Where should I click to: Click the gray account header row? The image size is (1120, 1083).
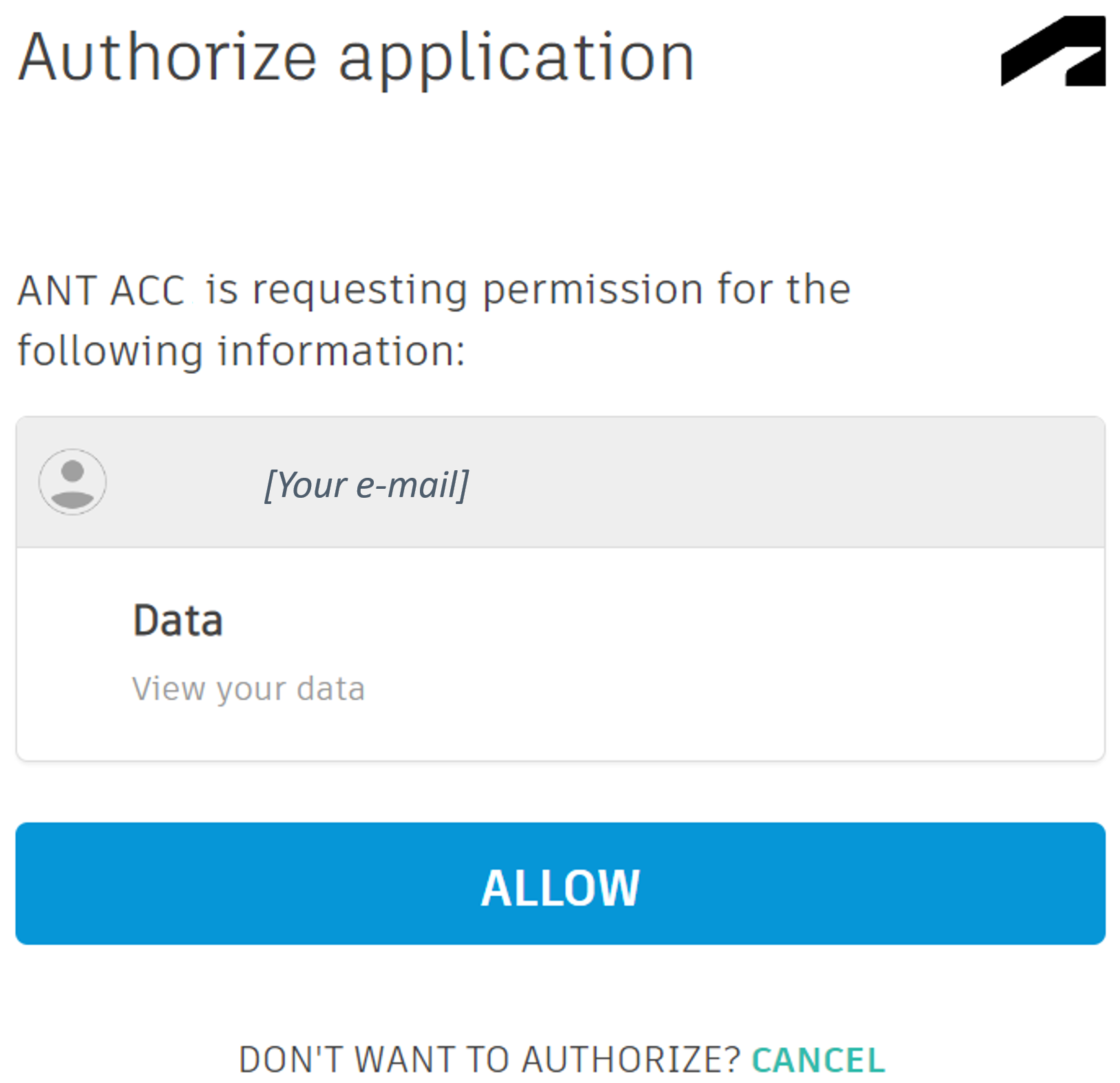pos(560,482)
